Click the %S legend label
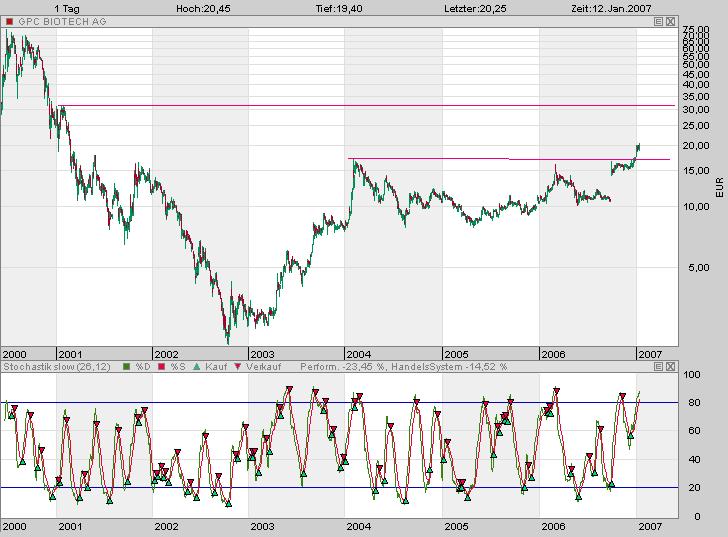Screen dimensions: 728x537 click(x=178, y=367)
